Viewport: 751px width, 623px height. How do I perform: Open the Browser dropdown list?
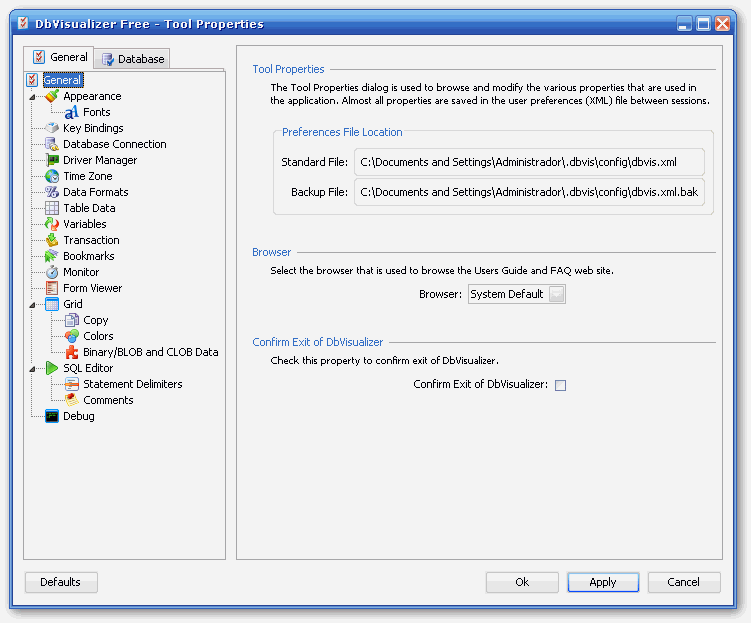click(x=557, y=294)
